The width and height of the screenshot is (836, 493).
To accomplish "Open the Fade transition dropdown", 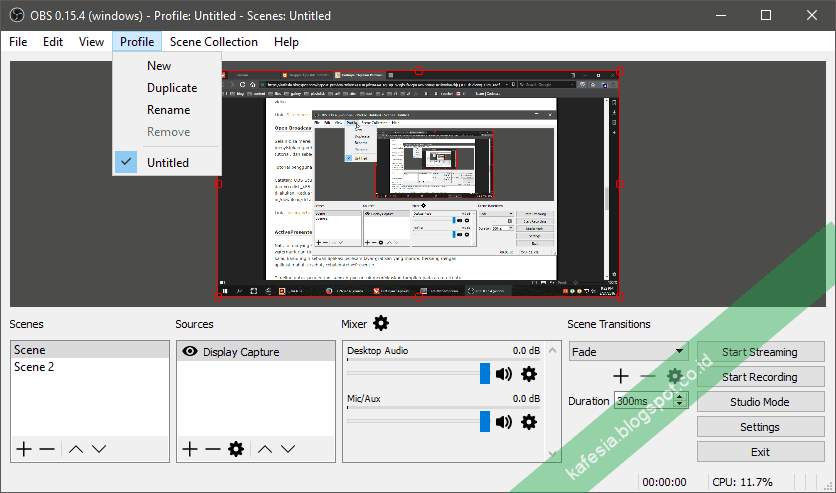I will pos(628,352).
